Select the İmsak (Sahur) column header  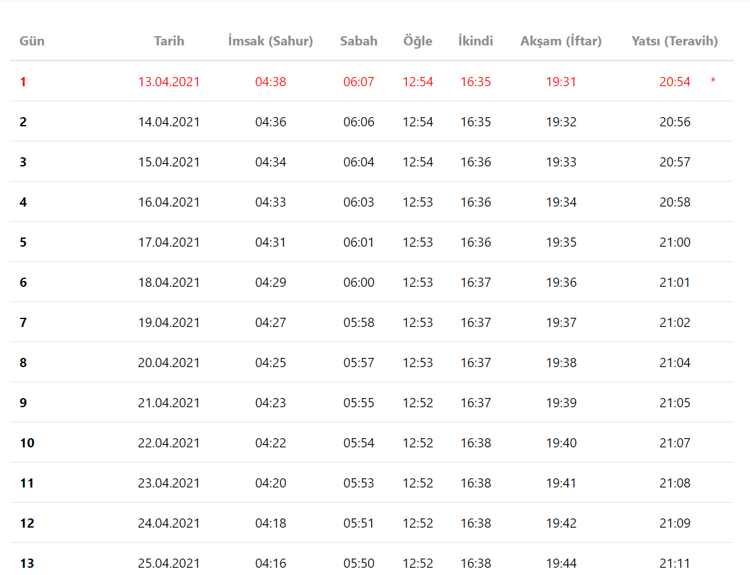[270, 41]
